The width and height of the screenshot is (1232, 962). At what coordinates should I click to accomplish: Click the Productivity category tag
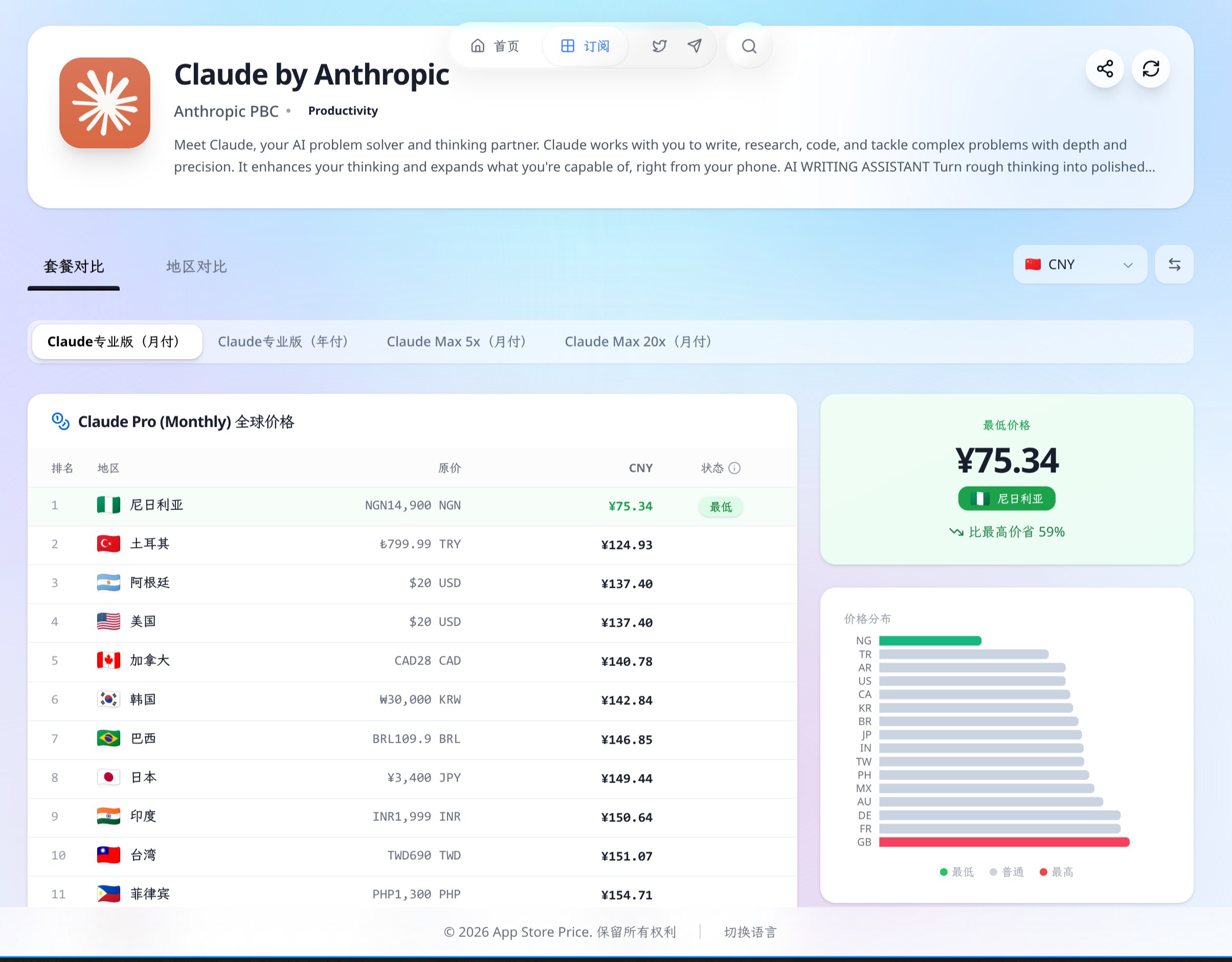tap(343, 111)
